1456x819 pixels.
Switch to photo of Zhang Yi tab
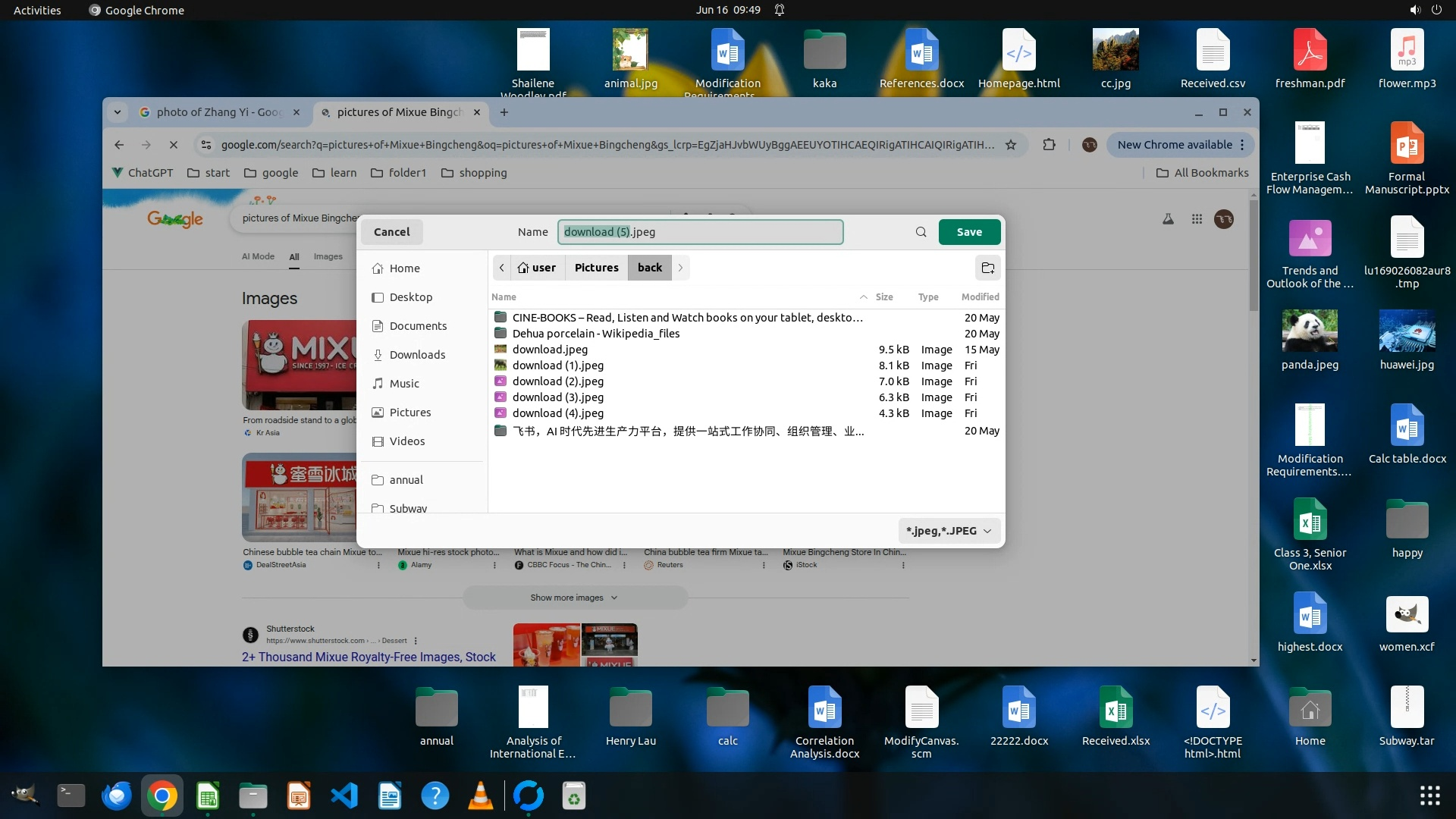(x=218, y=112)
